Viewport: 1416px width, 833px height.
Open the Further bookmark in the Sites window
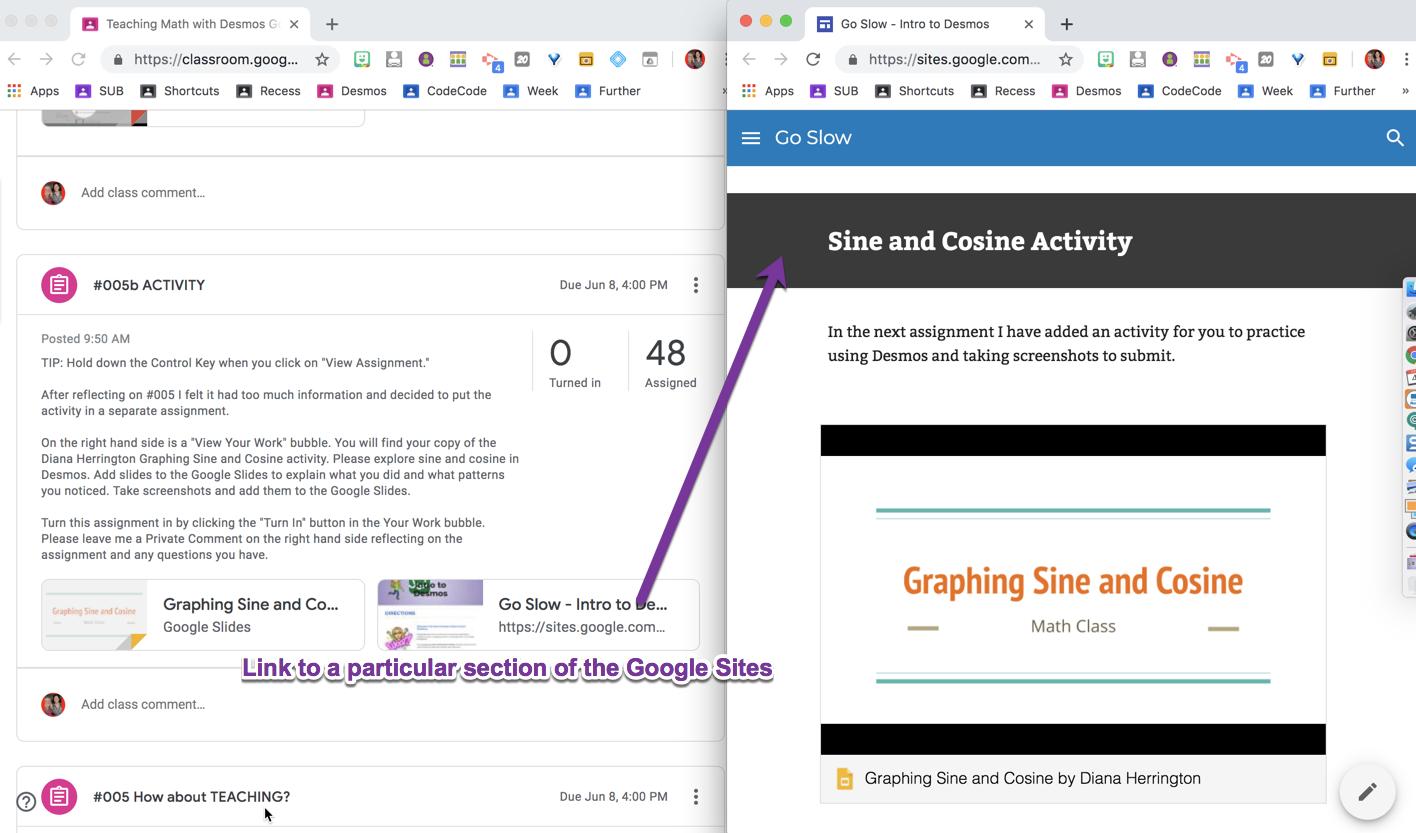pos(1342,91)
